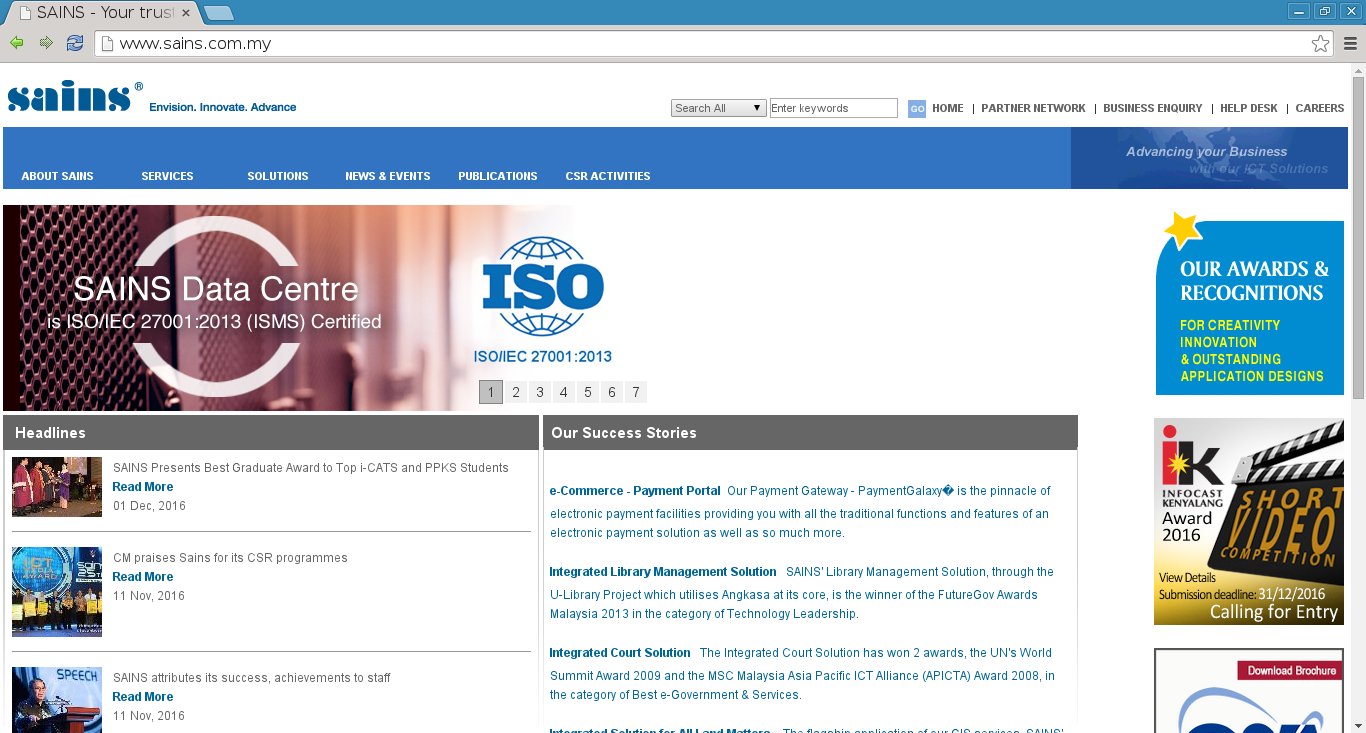Click the browser back arrow
This screenshot has height=733, width=1366.
[x=17, y=43]
